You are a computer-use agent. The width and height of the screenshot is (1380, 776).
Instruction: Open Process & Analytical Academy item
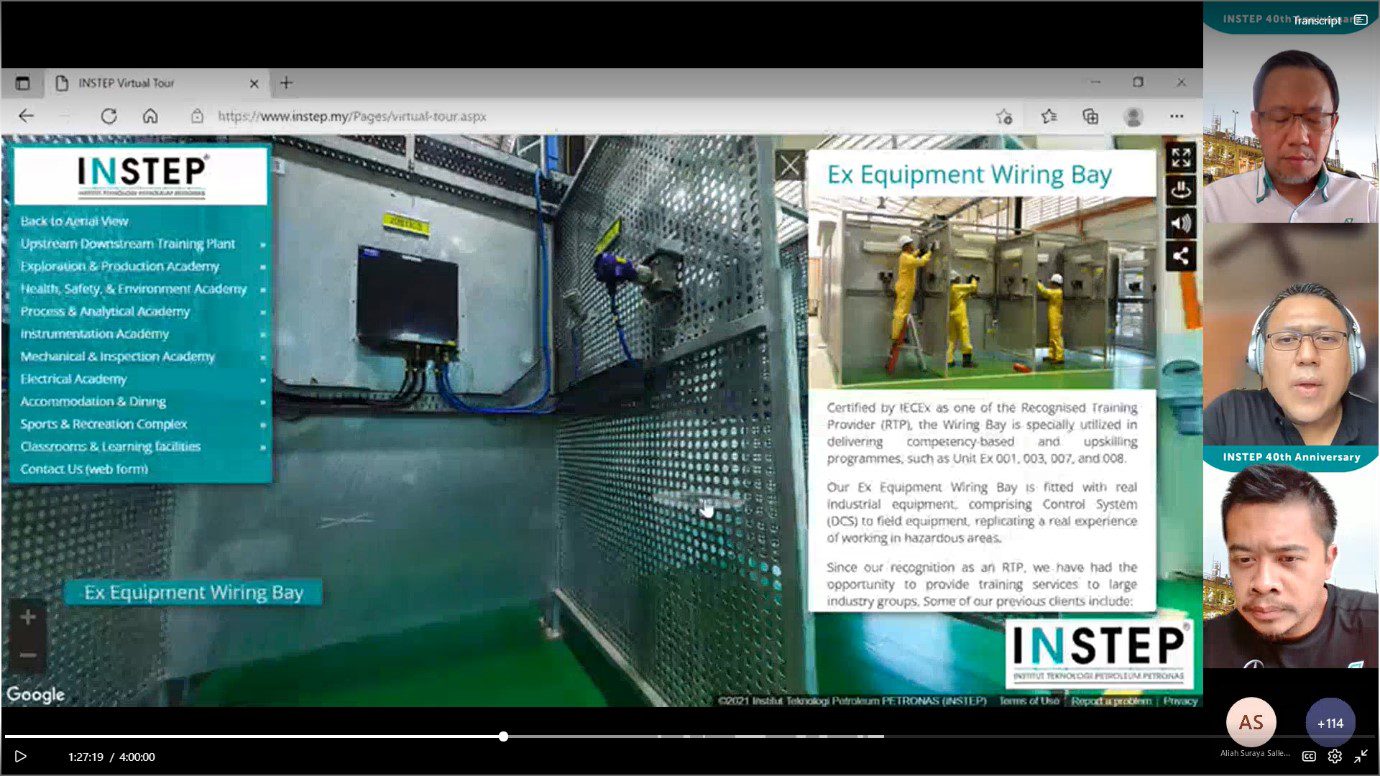pyautogui.click(x=105, y=311)
